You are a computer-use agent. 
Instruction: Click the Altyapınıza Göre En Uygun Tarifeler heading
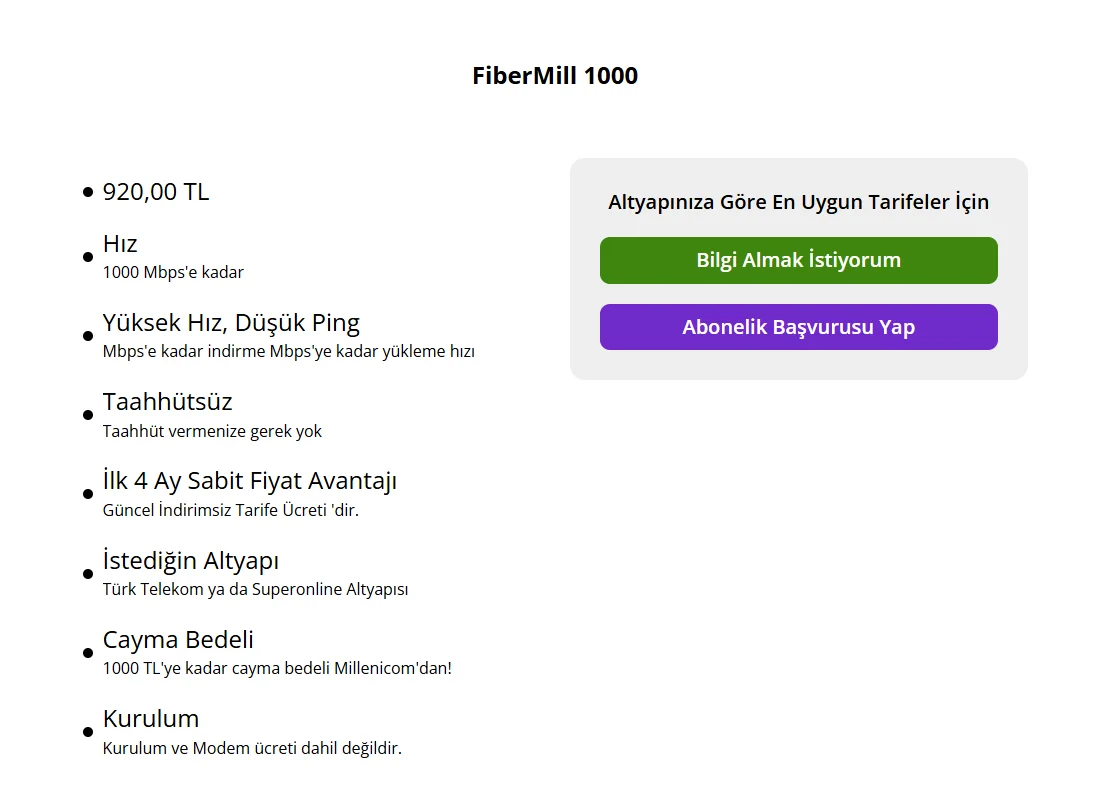point(798,202)
